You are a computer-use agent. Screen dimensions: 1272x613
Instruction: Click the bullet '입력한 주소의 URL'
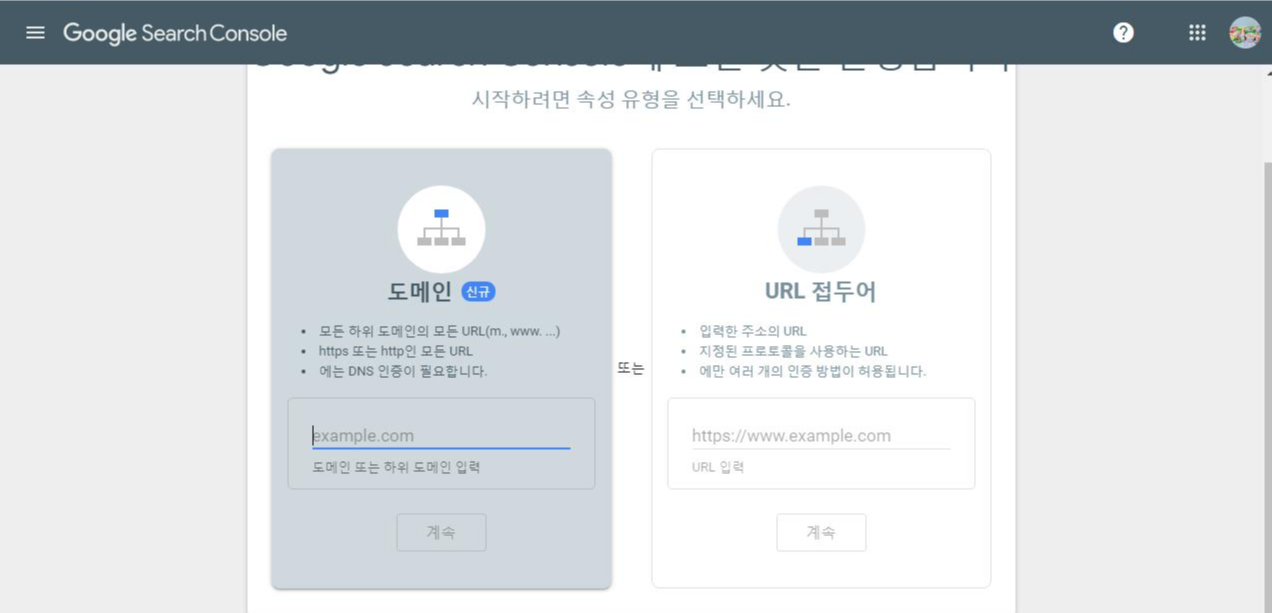click(x=753, y=331)
